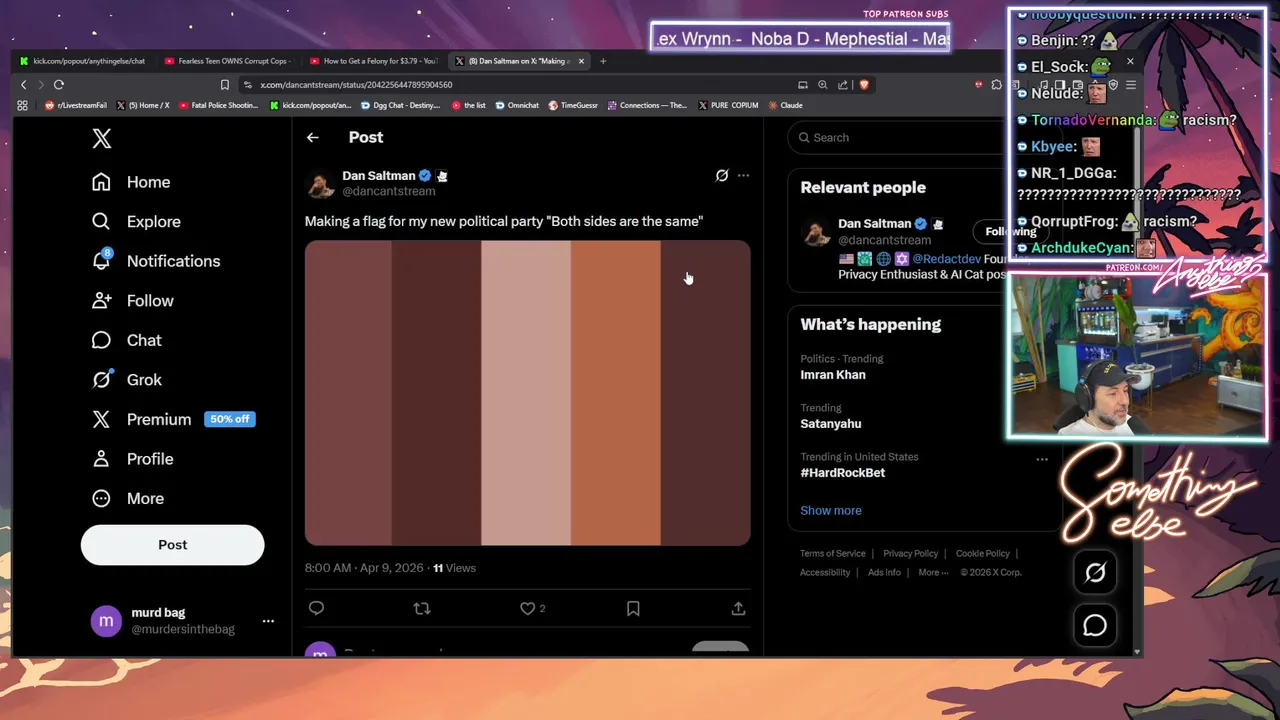Screen dimensions: 1280x720
Task: Click Show more under What's happening
Action: pyautogui.click(x=830, y=510)
